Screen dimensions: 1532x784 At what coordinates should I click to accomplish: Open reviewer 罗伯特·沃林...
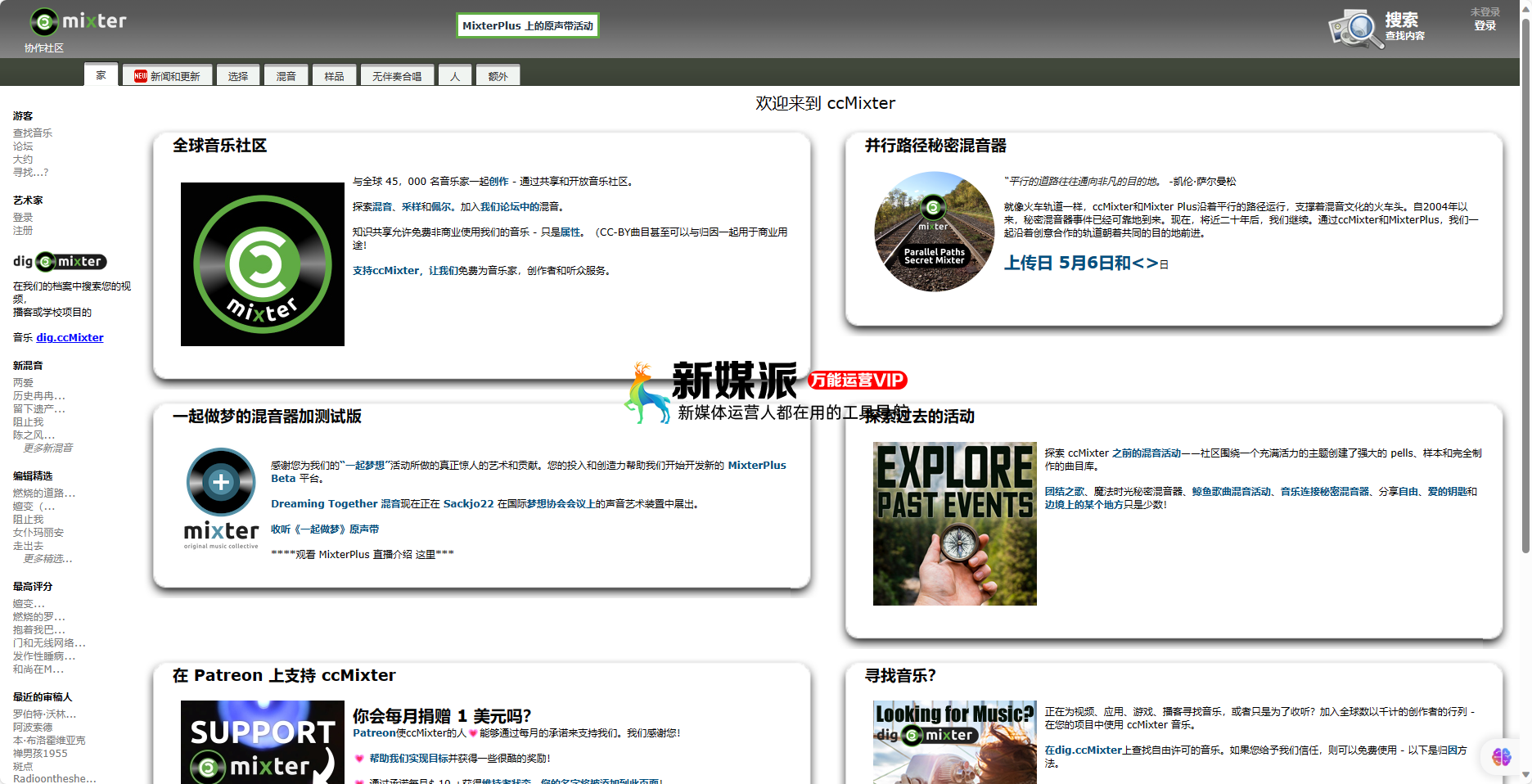[x=45, y=714]
